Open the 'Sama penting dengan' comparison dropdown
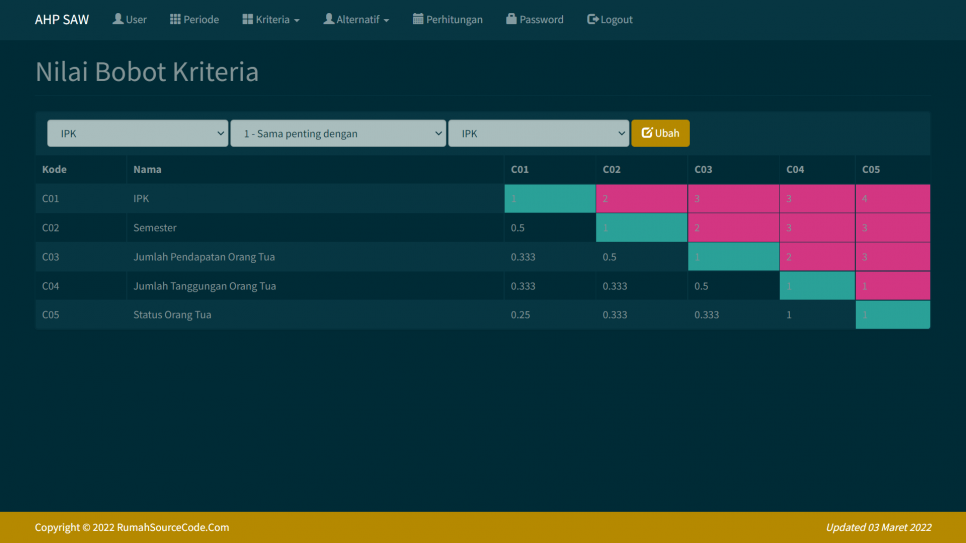Image resolution: width=966 pixels, height=543 pixels. (338, 133)
